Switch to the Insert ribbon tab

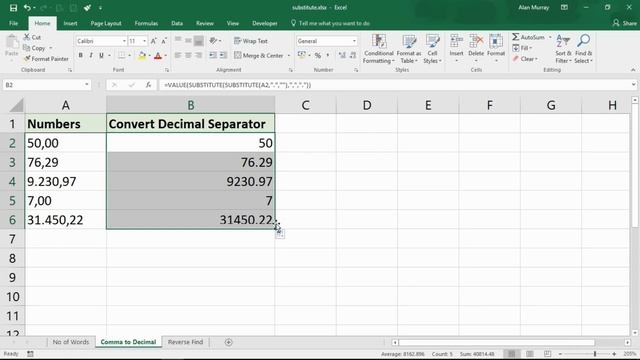(x=70, y=23)
